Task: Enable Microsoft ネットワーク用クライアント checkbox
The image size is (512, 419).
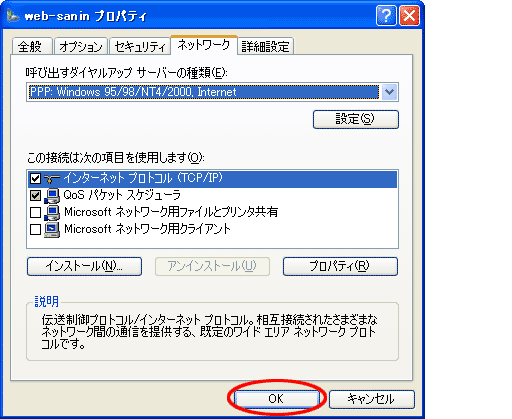Action: pos(35,229)
